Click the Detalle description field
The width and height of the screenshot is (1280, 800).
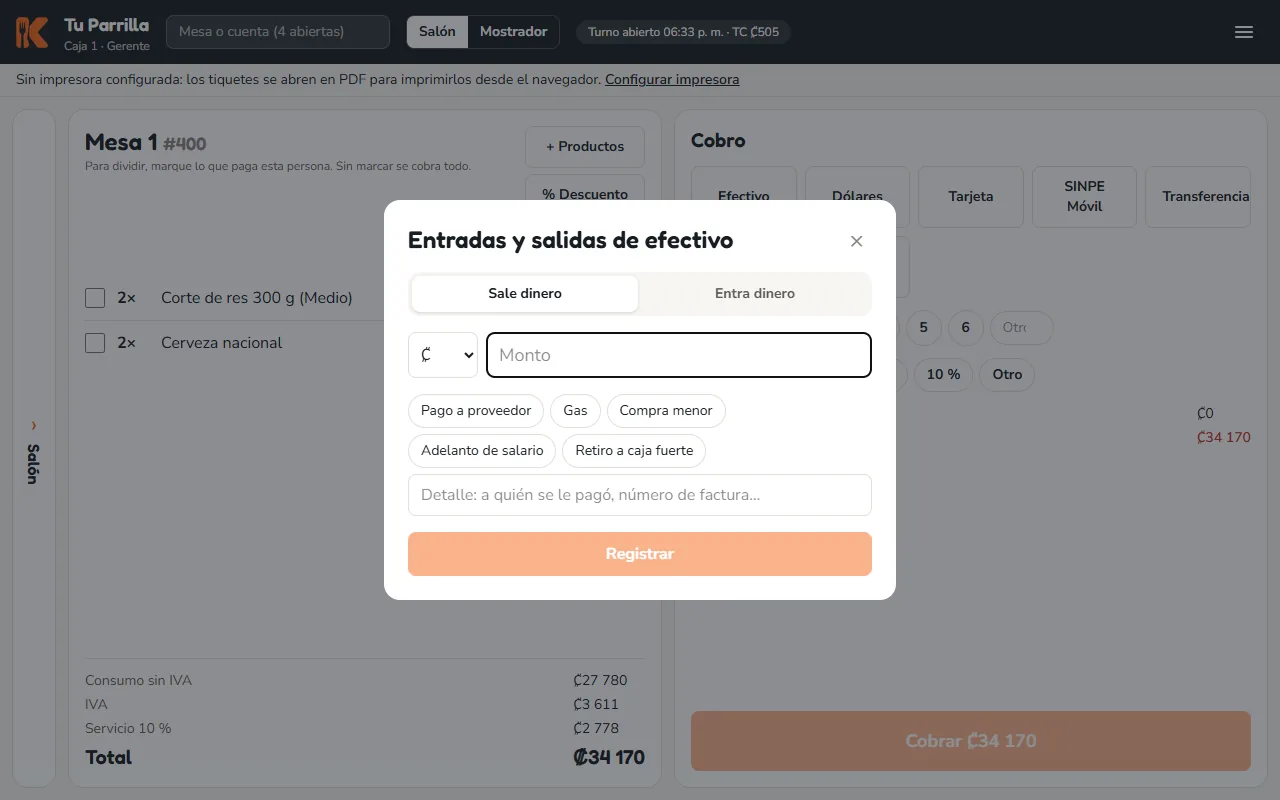coord(640,495)
